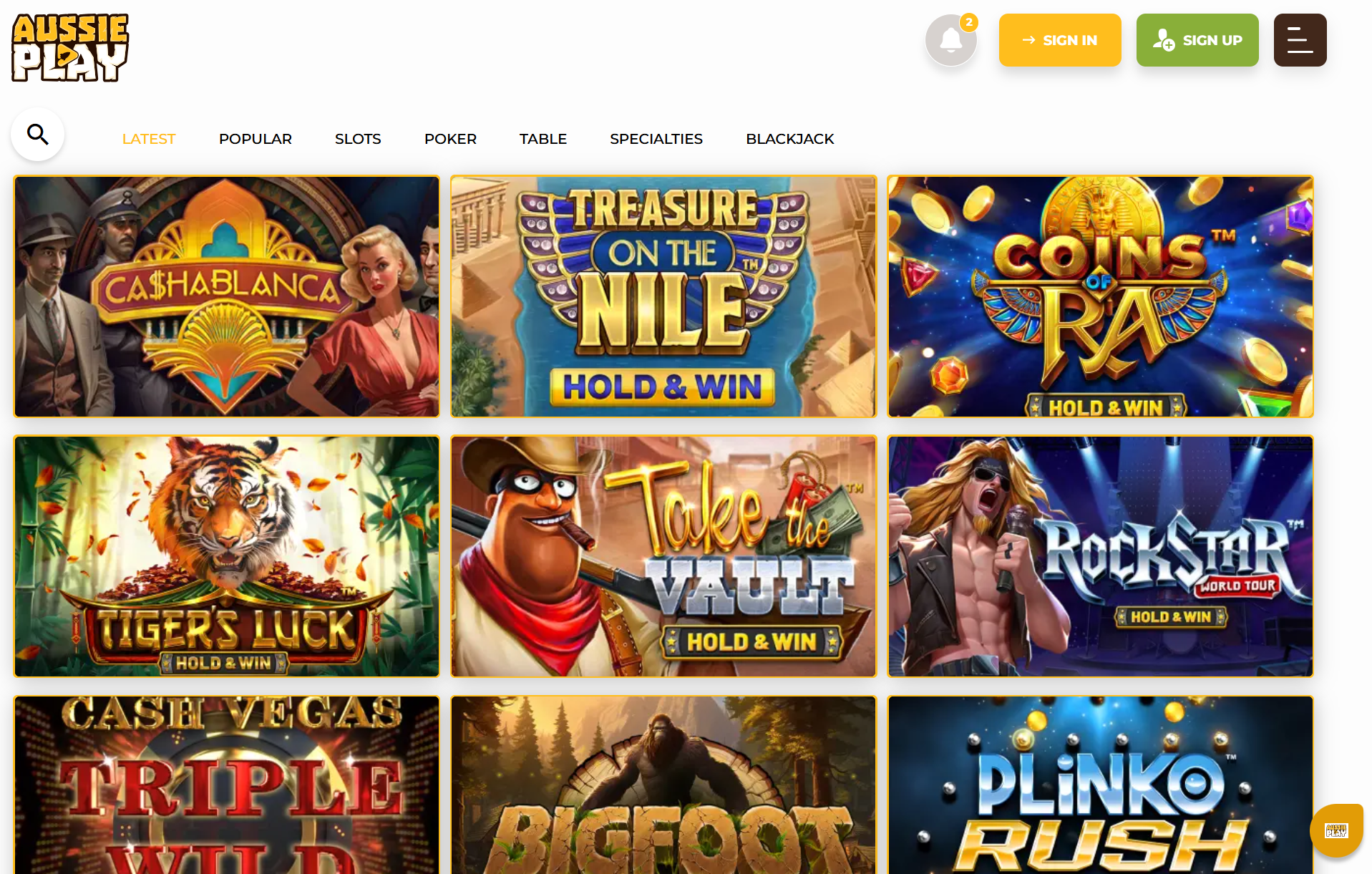Screen dimensions: 1372x874
Task: Switch to the POPULAR tab
Action: (256, 139)
